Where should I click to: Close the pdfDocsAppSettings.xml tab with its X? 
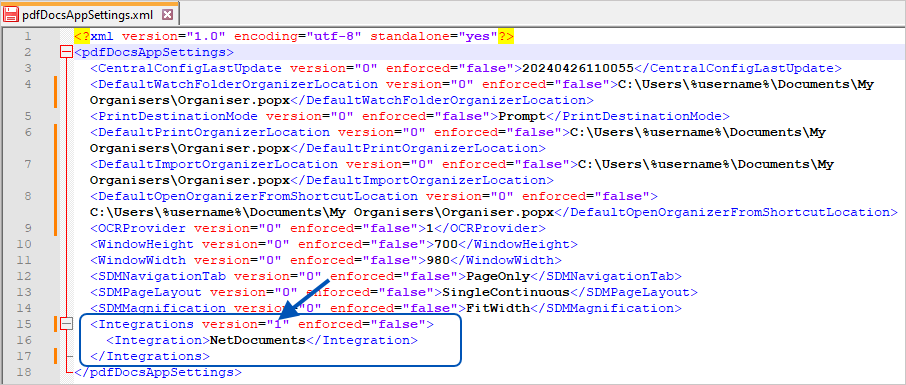[x=167, y=14]
